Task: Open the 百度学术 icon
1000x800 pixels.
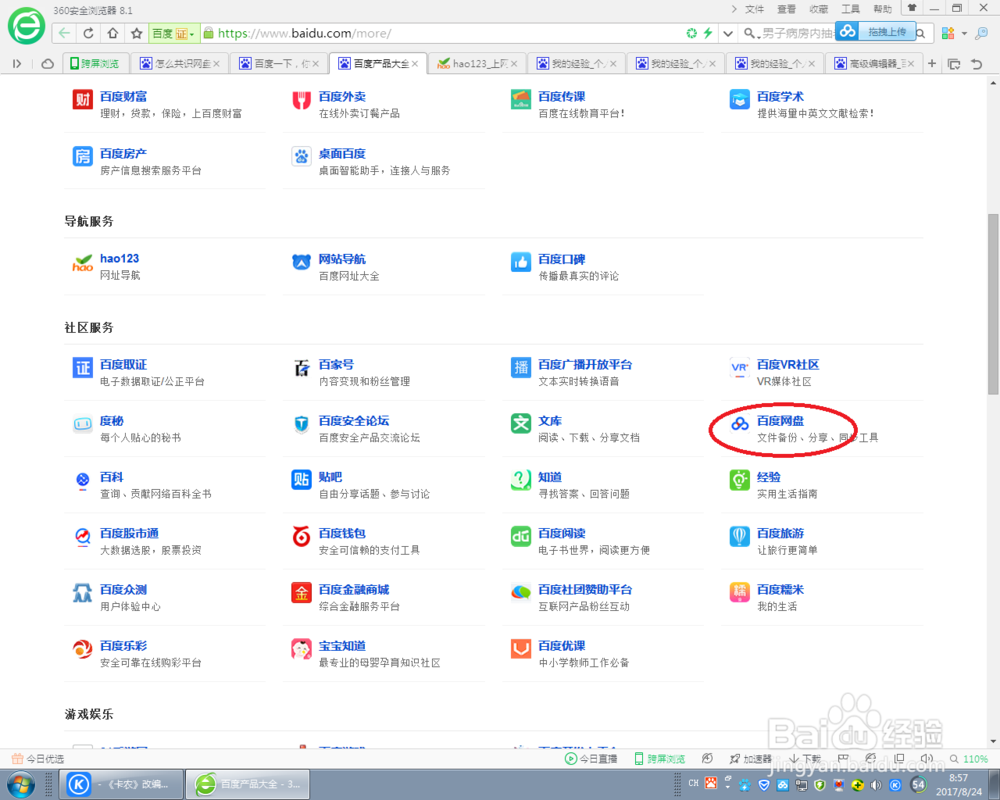Action: pos(739,100)
